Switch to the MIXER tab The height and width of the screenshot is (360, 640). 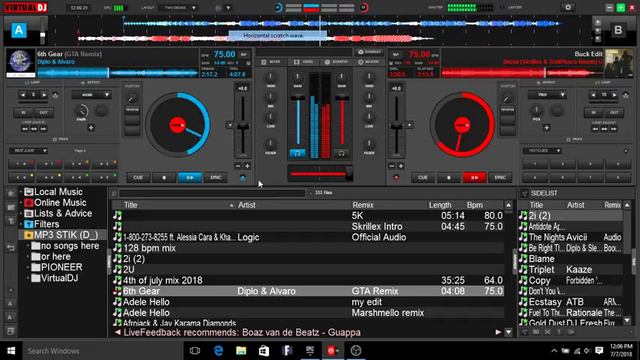(271, 62)
